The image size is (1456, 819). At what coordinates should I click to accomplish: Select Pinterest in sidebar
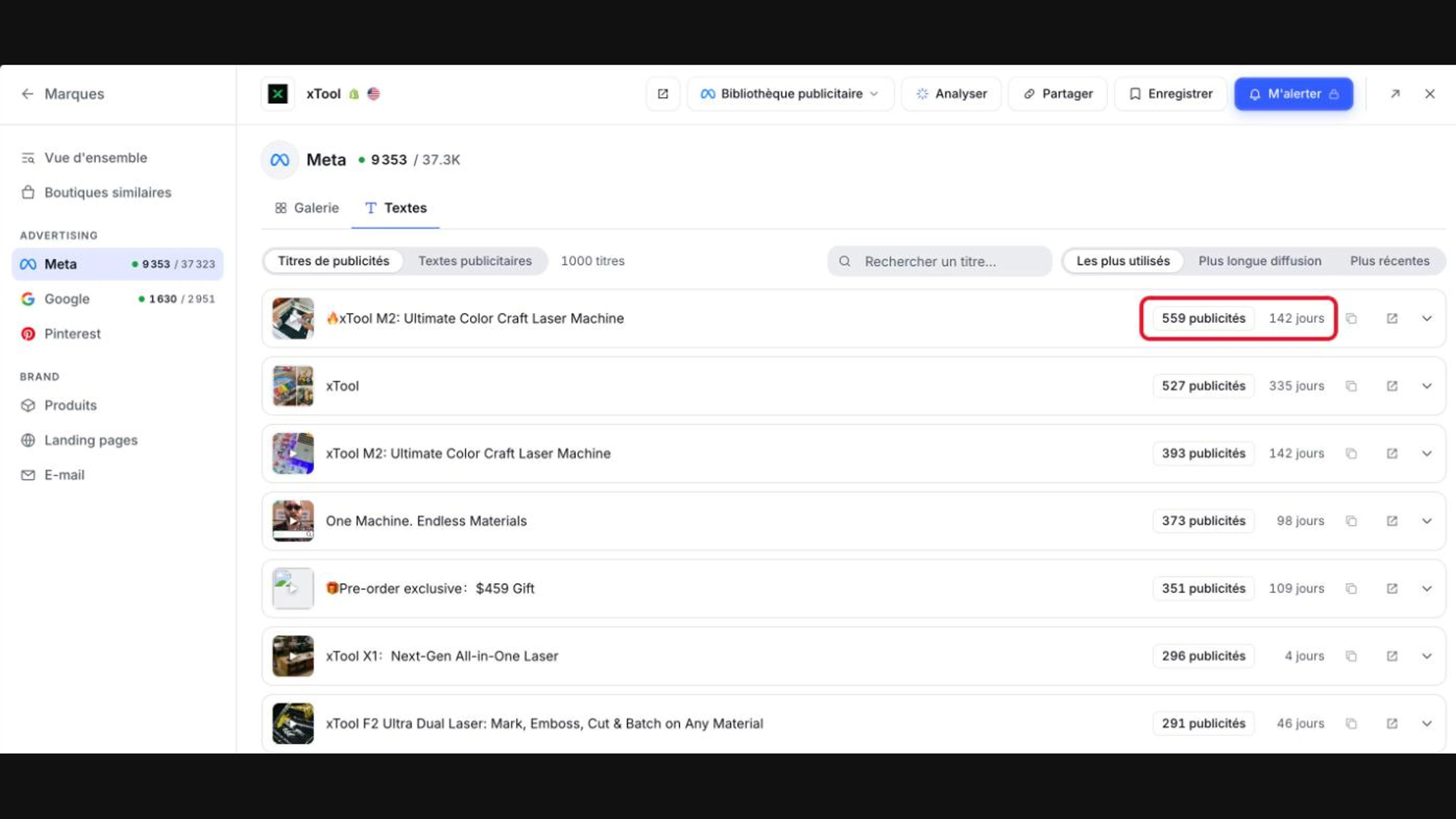(61, 334)
